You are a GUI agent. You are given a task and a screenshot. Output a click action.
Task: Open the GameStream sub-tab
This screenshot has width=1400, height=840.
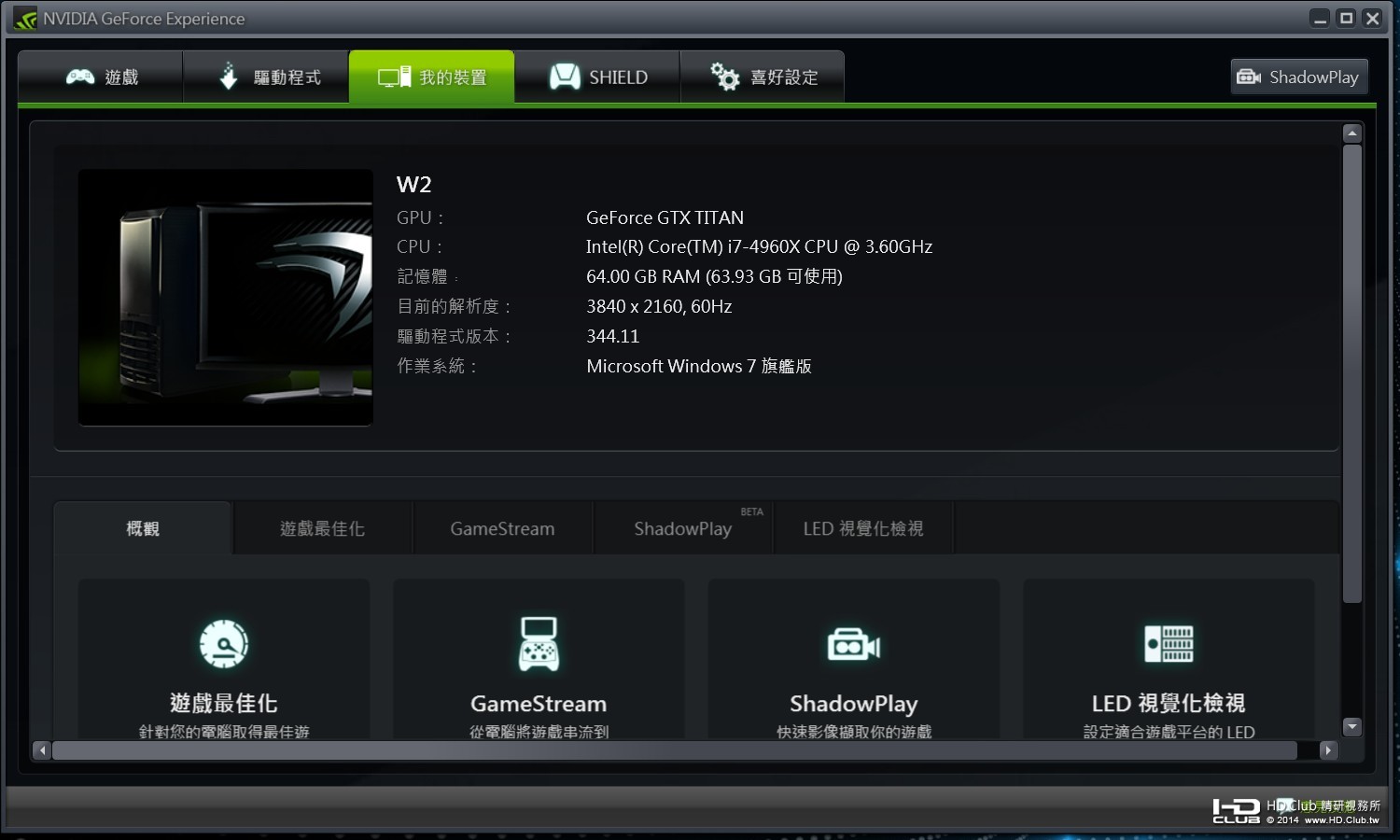pos(502,528)
